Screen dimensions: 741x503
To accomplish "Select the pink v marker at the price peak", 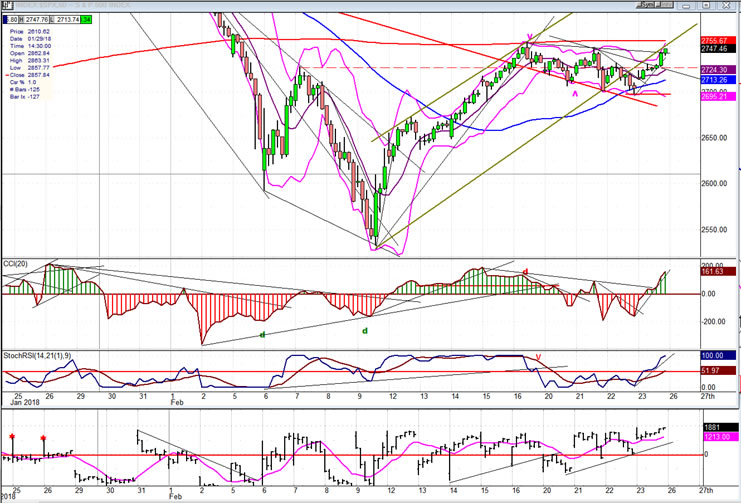I will click(x=530, y=36).
